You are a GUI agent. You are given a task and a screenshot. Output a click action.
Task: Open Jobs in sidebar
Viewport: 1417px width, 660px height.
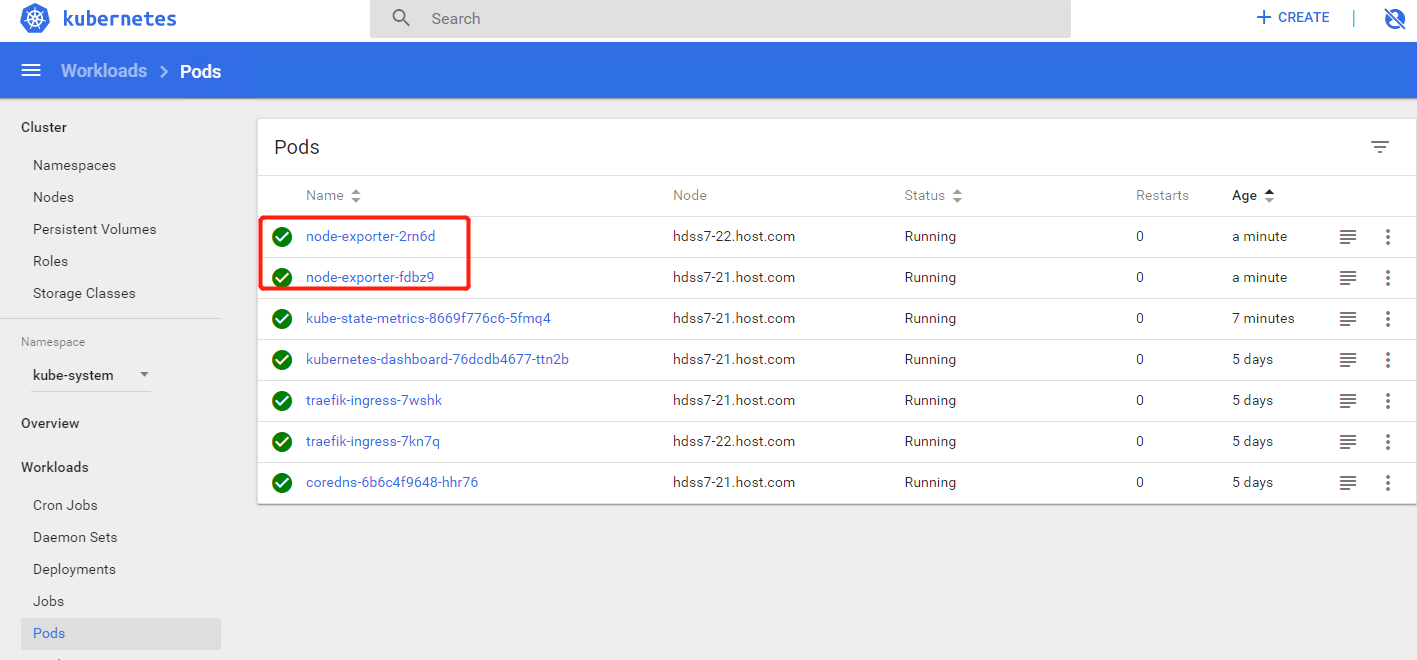pos(48,601)
